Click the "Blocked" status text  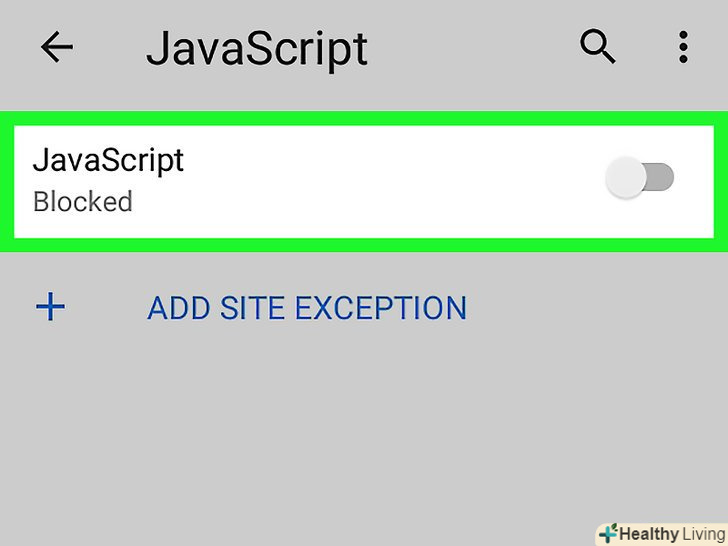click(83, 202)
